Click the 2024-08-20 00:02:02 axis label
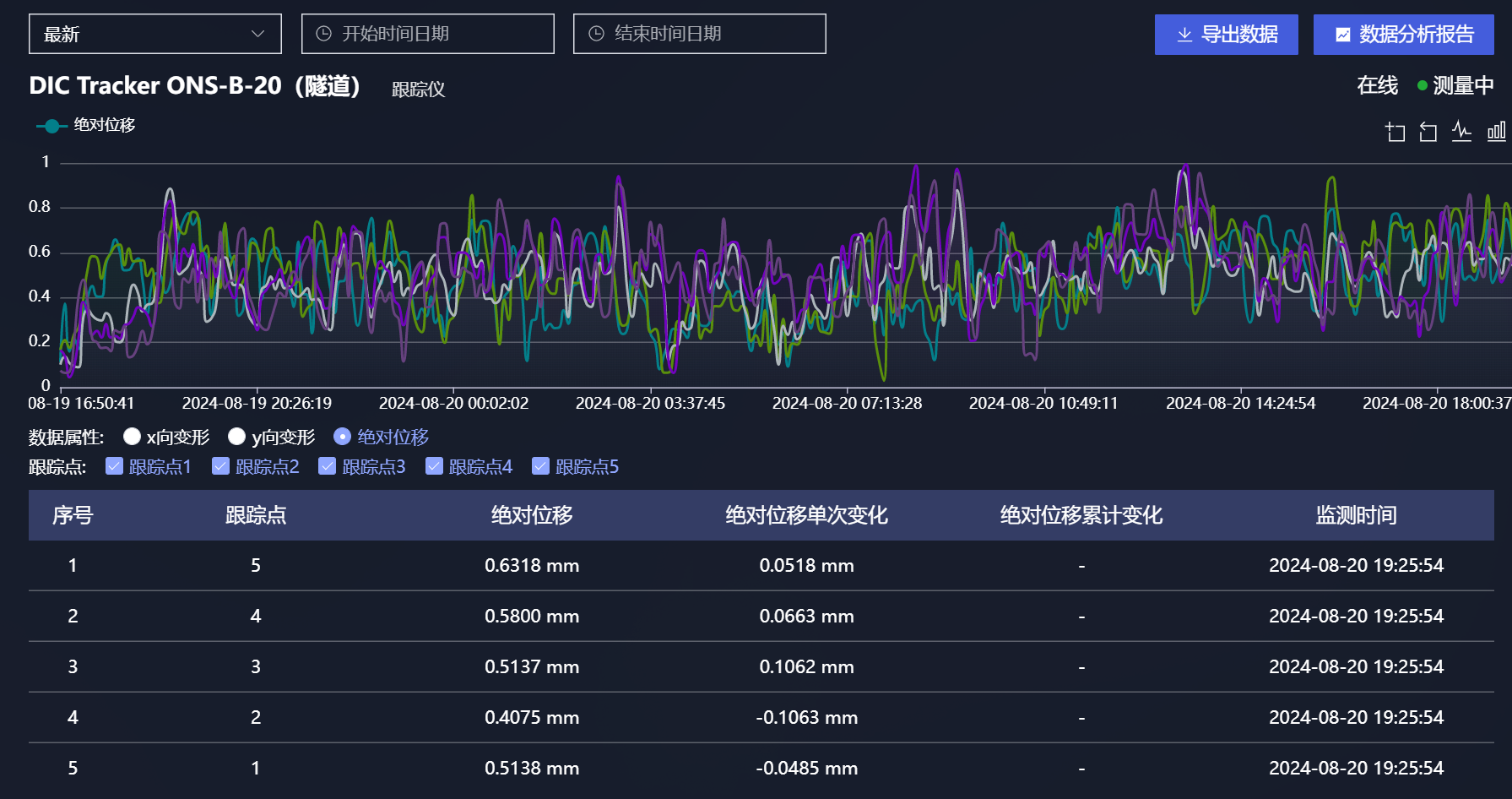The image size is (1512, 799). (x=453, y=403)
